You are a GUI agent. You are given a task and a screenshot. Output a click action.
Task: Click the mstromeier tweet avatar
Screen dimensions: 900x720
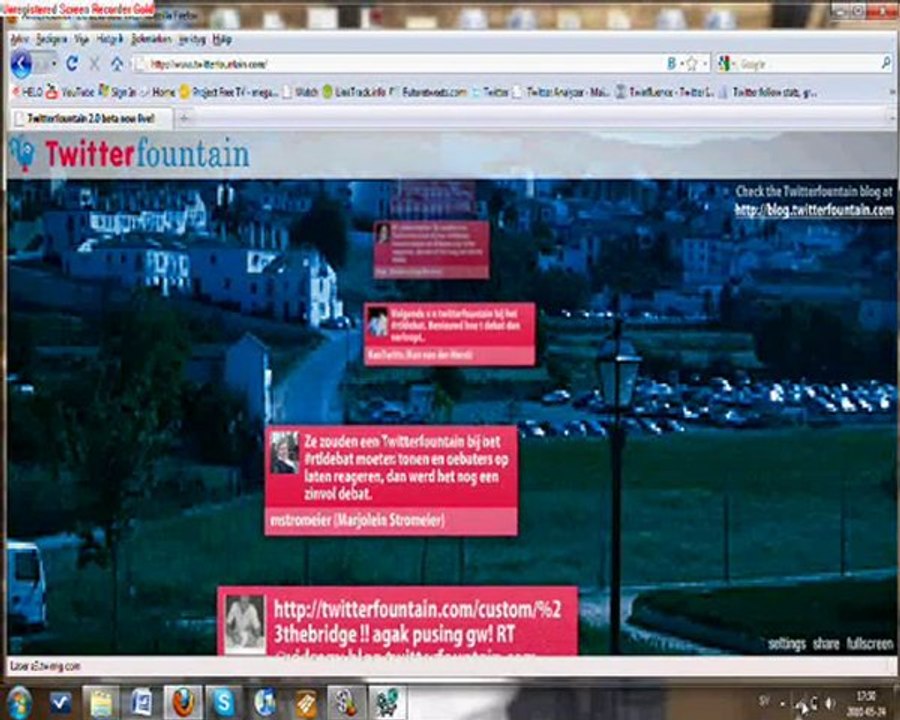285,453
